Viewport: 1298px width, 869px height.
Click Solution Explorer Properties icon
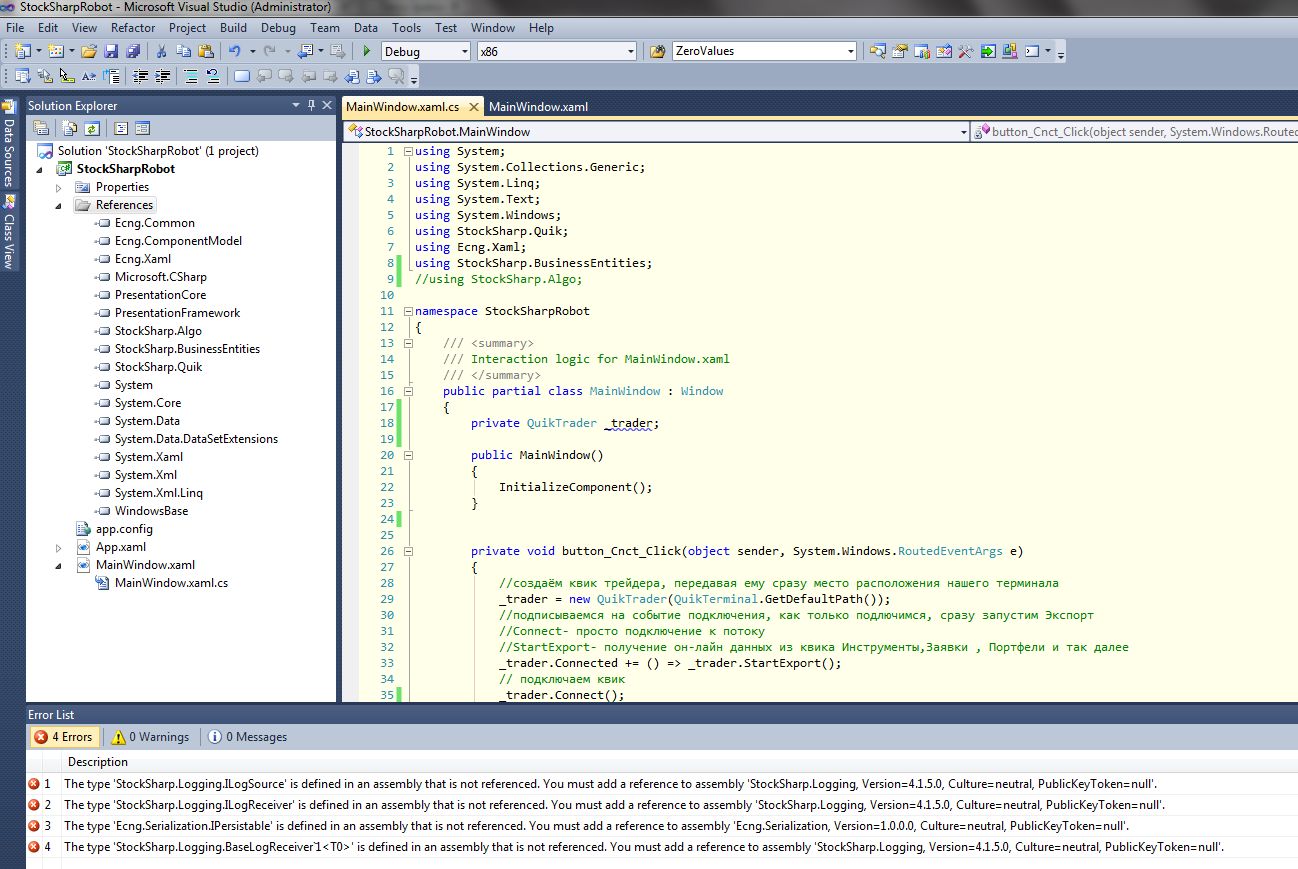tap(41, 128)
